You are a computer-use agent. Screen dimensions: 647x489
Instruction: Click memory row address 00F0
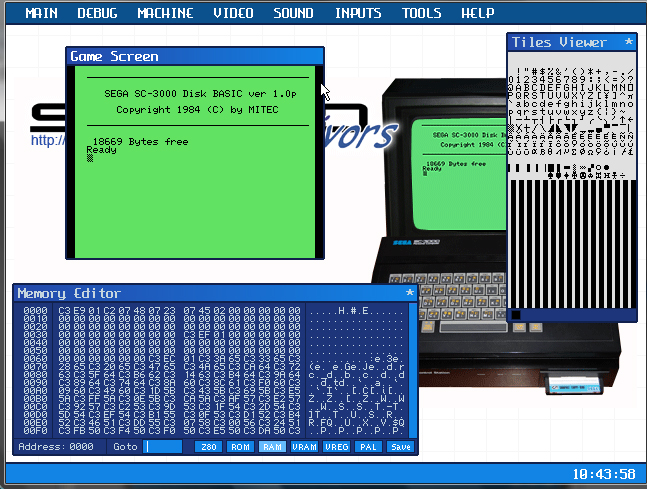coord(35,431)
